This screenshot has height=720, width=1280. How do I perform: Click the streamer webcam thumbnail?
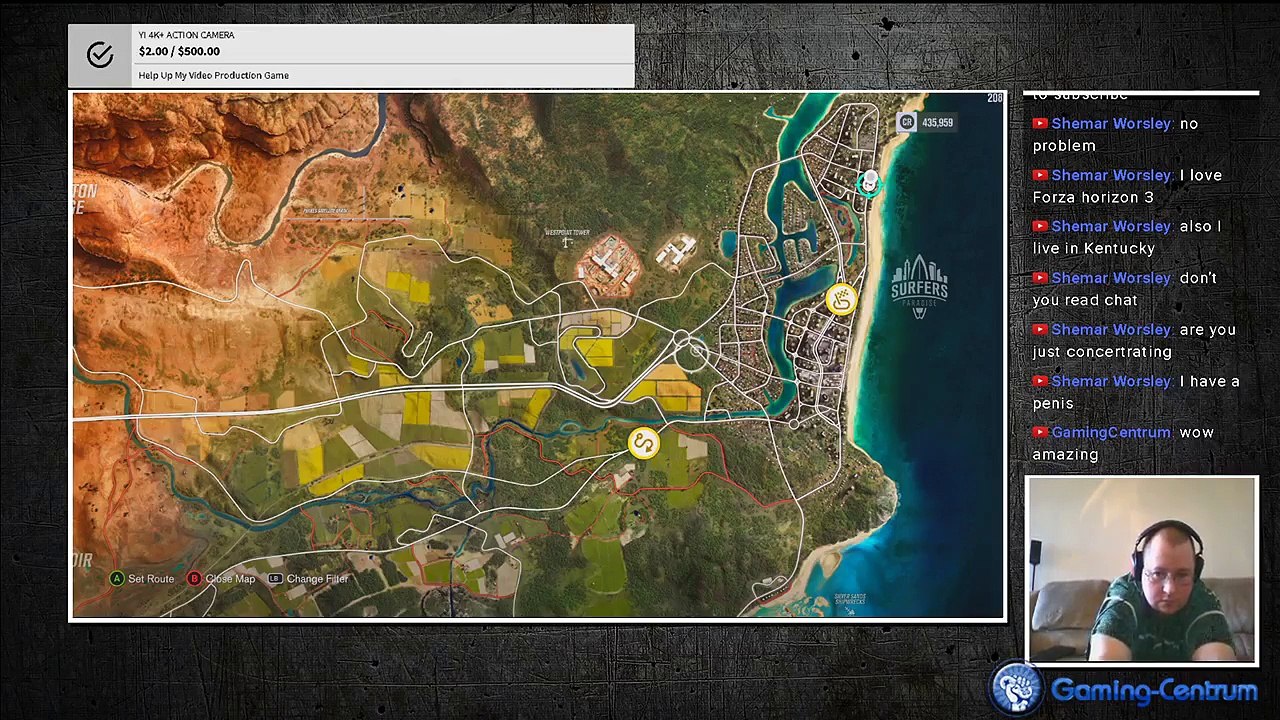tap(1141, 570)
